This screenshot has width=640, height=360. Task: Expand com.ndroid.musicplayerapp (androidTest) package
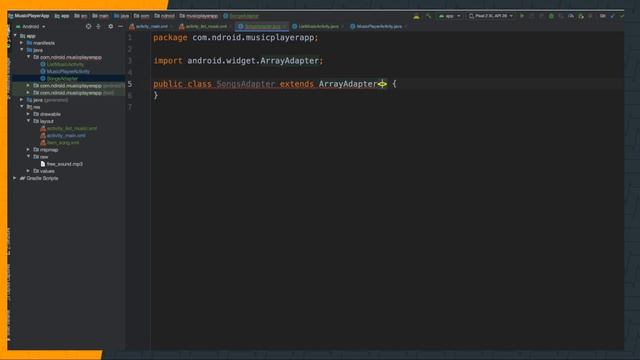[x=29, y=86]
